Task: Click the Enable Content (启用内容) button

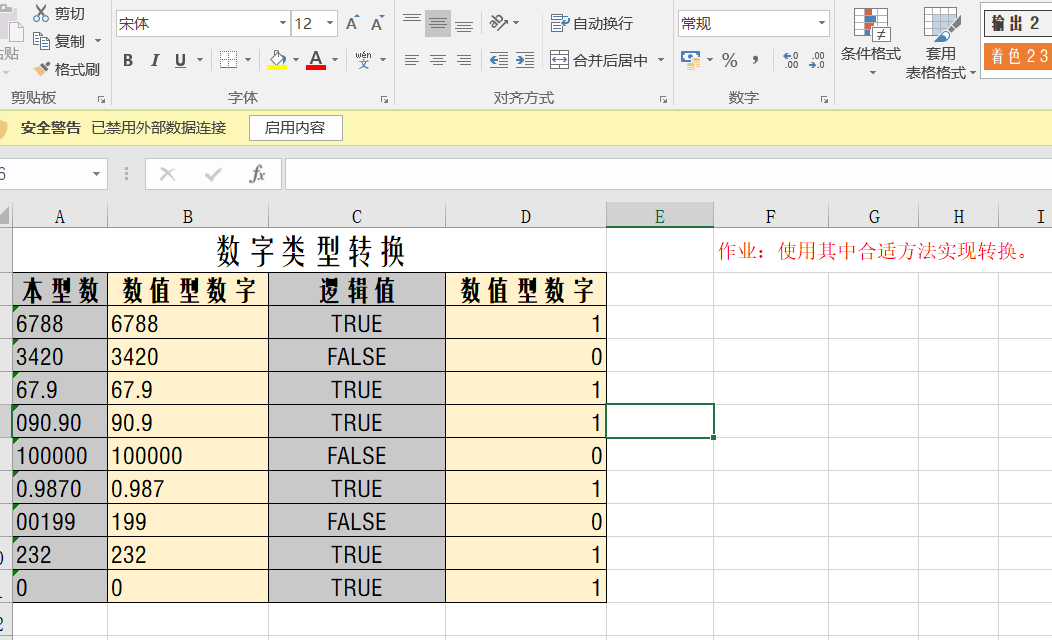Action: (295, 127)
